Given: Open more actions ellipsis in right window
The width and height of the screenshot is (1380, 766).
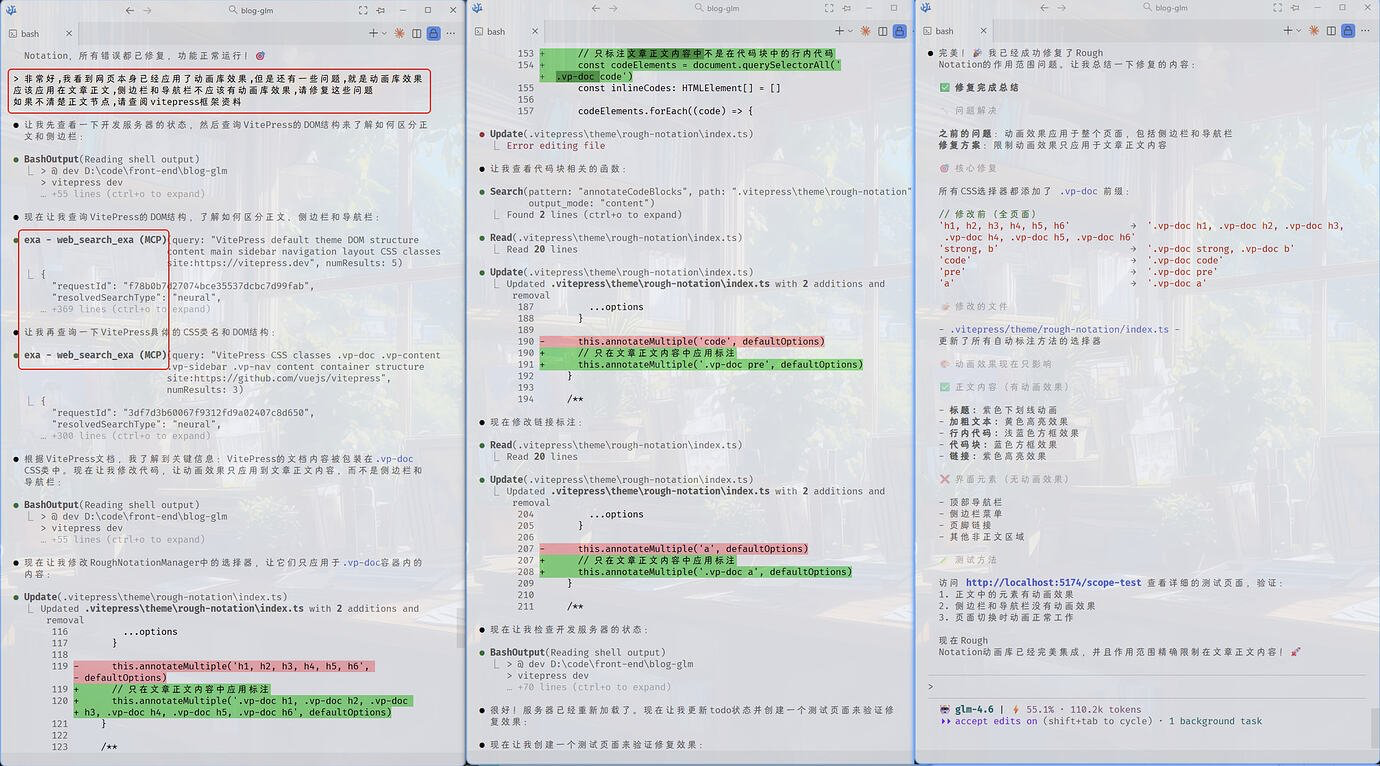Looking at the screenshot, I should [x=1365, y=31].
